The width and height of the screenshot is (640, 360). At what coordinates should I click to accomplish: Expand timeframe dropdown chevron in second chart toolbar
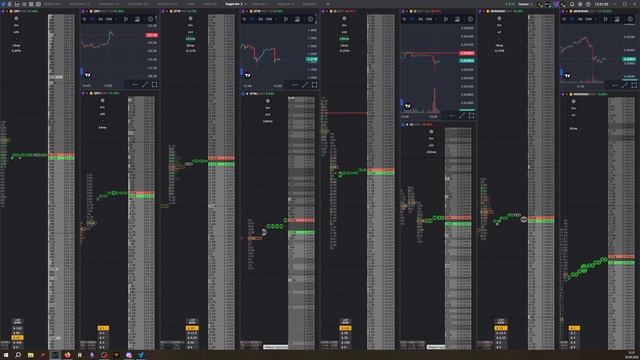[x=276, y=19]
